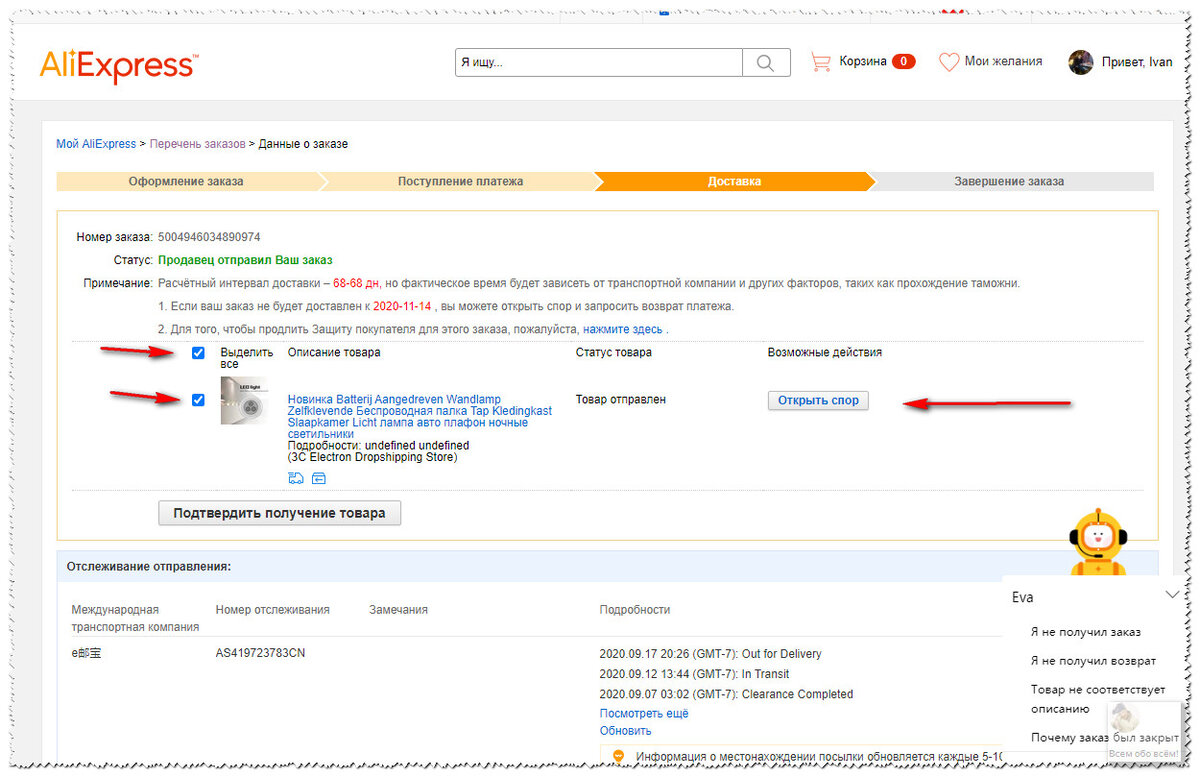This screenshot has width=1200, height=777.
Task: Click the return icon under product
Action: click(x=319, y=479)
